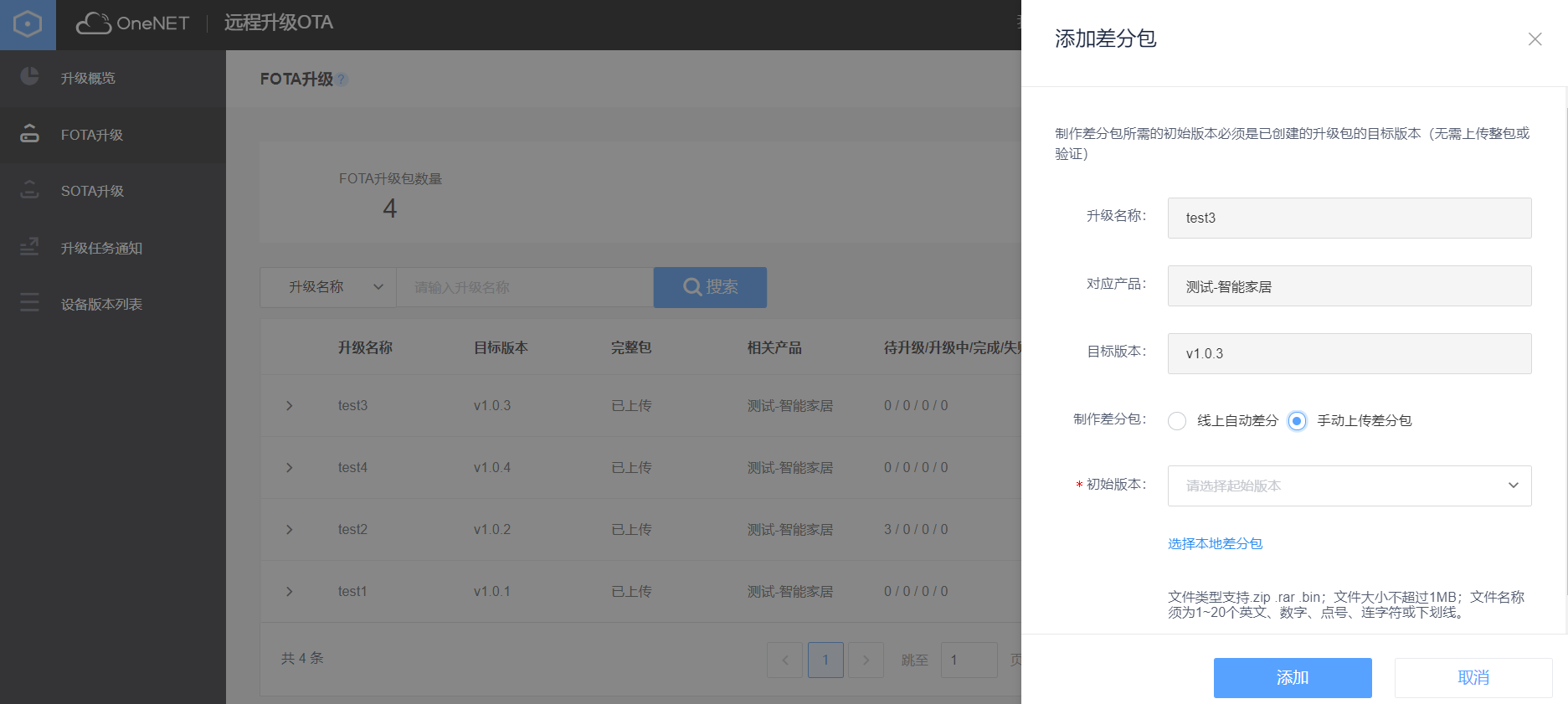The image size is (1568, 704).
Task: Expand the test3 row
Action: click(290, 406)
